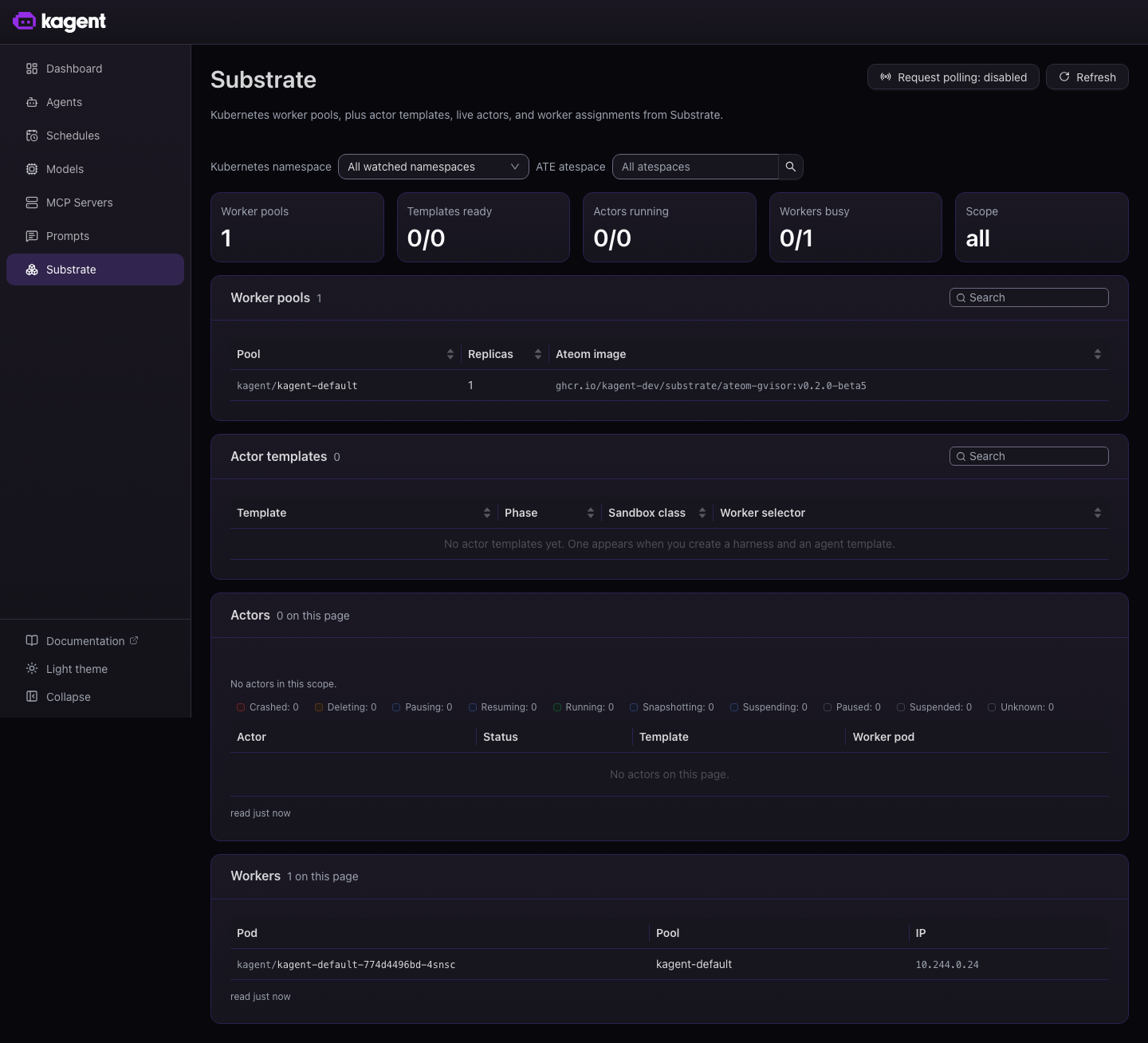Sort by Sandbox class column arrows
This screenshot has height=1043, width=1148.
[702, 513]
